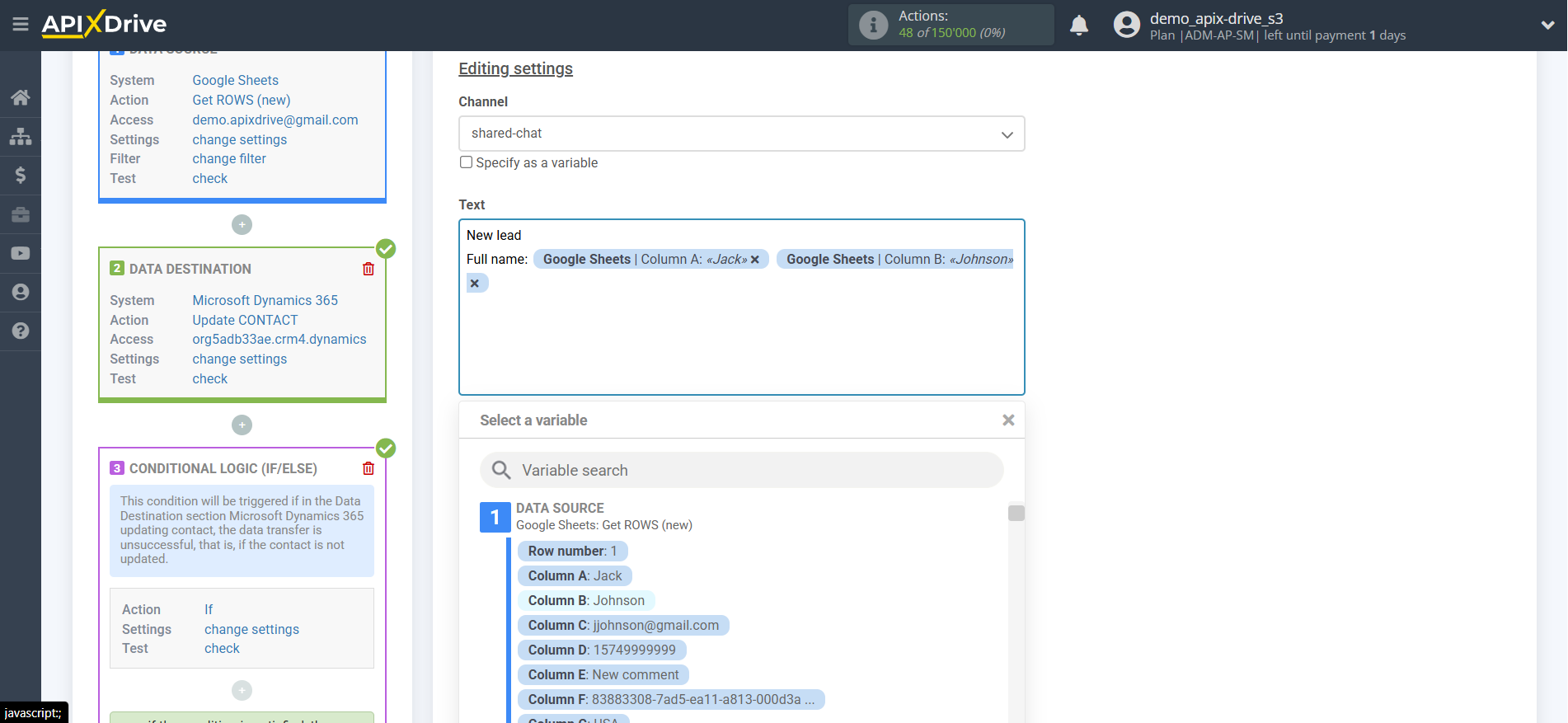Close the Select a variable panel
This screenshot has width=1568, height=723.
1008,420
